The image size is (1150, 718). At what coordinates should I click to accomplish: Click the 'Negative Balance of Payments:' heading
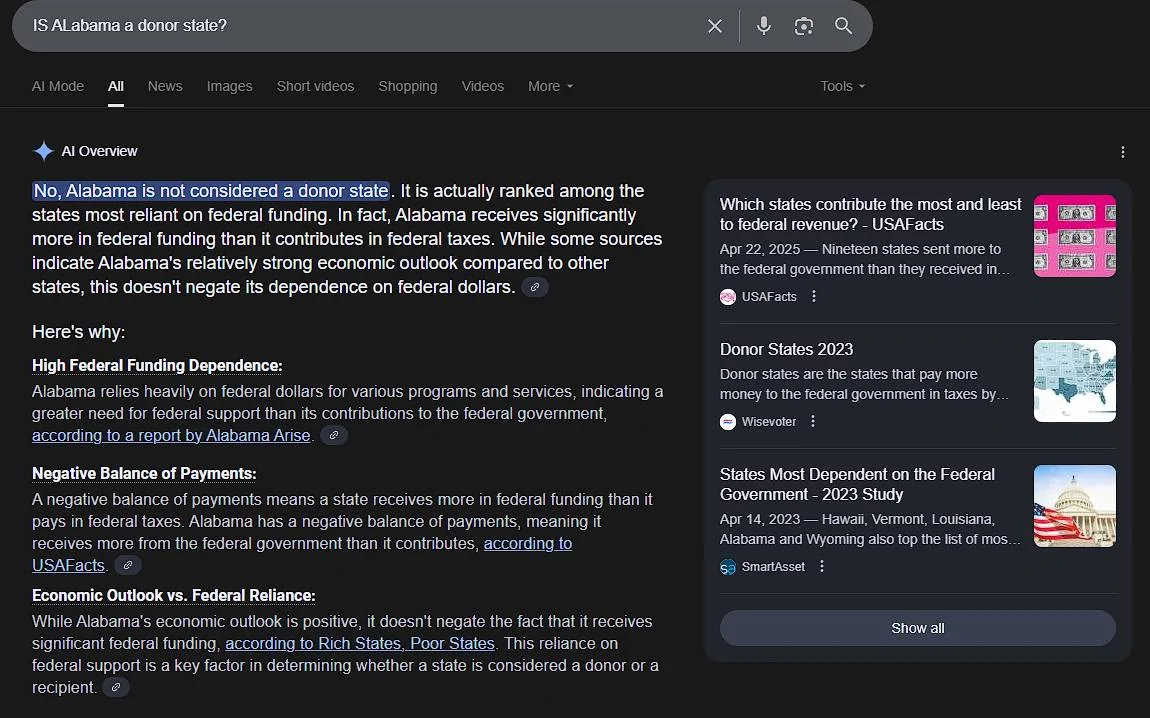click(144, 473)
